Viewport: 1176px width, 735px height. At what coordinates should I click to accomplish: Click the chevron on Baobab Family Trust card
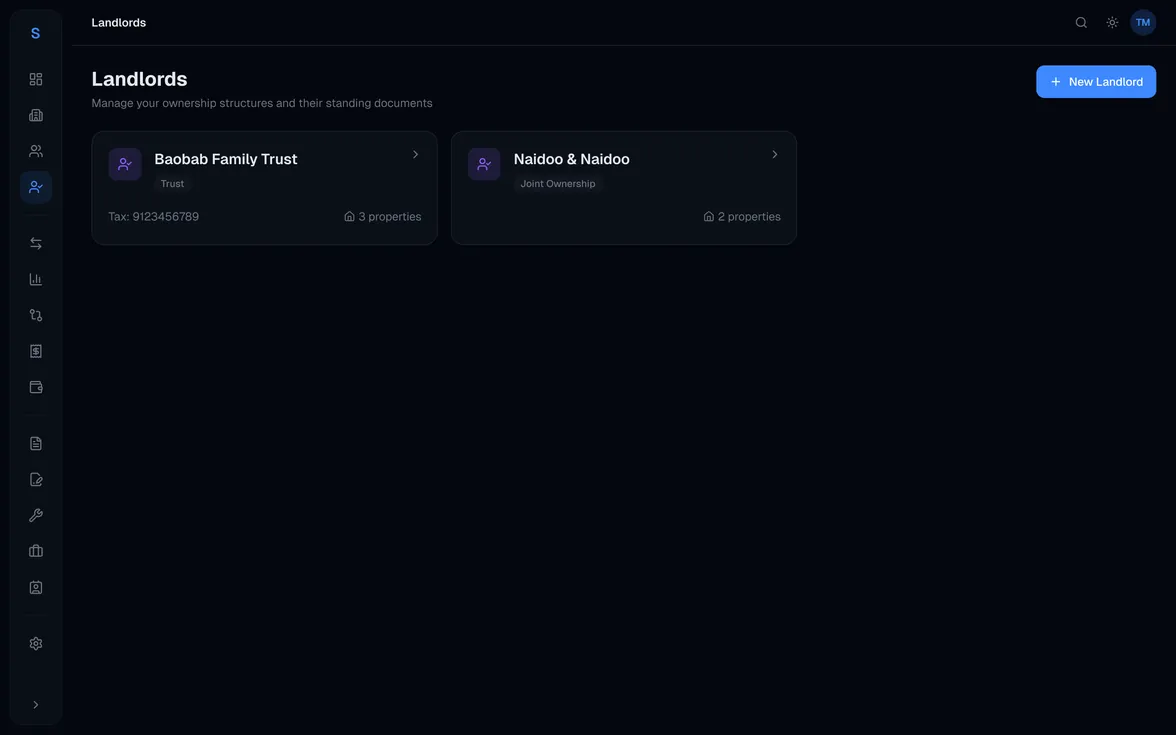(x=416, y=154)
